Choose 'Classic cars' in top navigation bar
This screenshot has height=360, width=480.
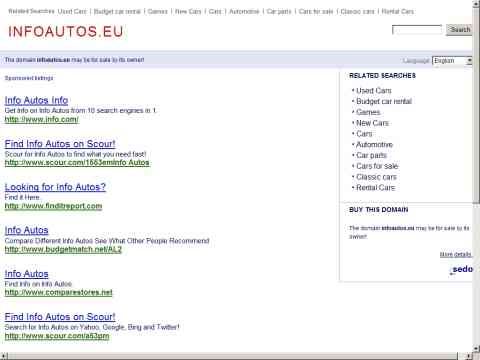(x=357, y=11)
